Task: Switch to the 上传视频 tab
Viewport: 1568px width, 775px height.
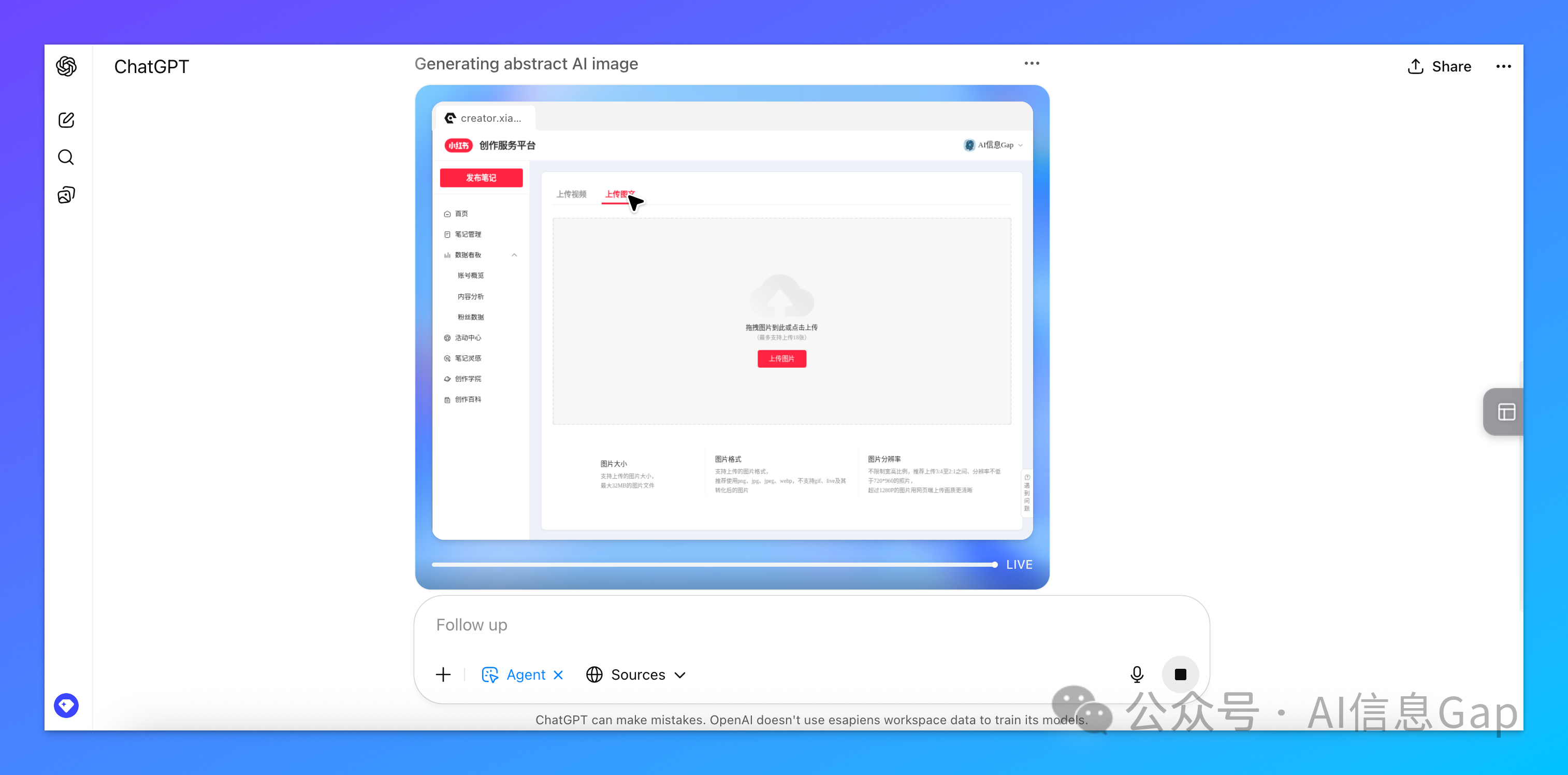Action: click(571, 194)
